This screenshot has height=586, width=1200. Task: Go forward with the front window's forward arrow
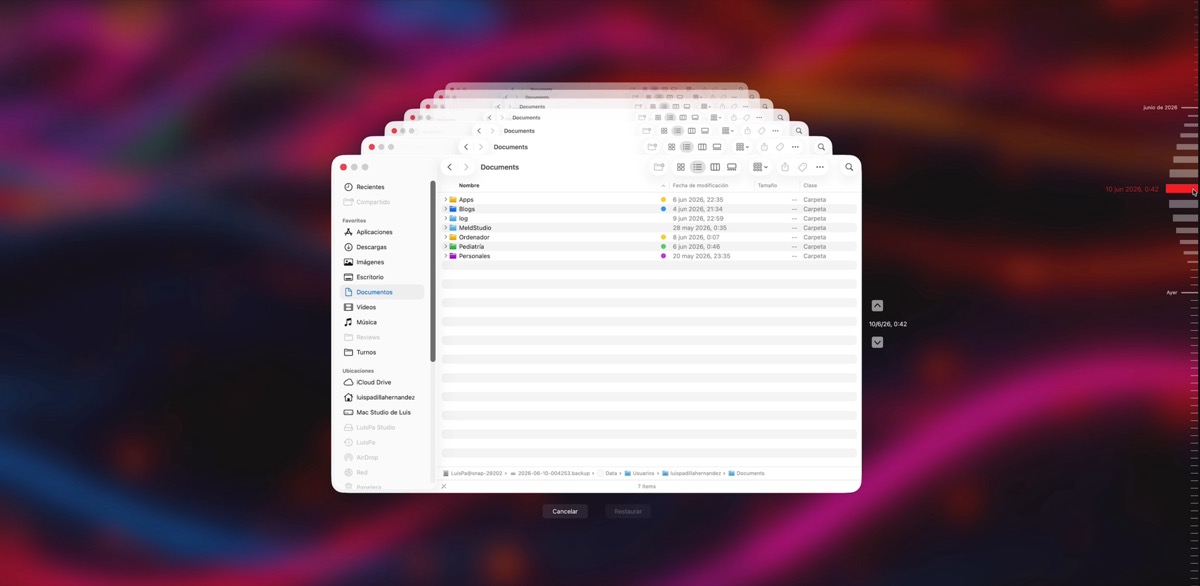click(x=466, y=167)
